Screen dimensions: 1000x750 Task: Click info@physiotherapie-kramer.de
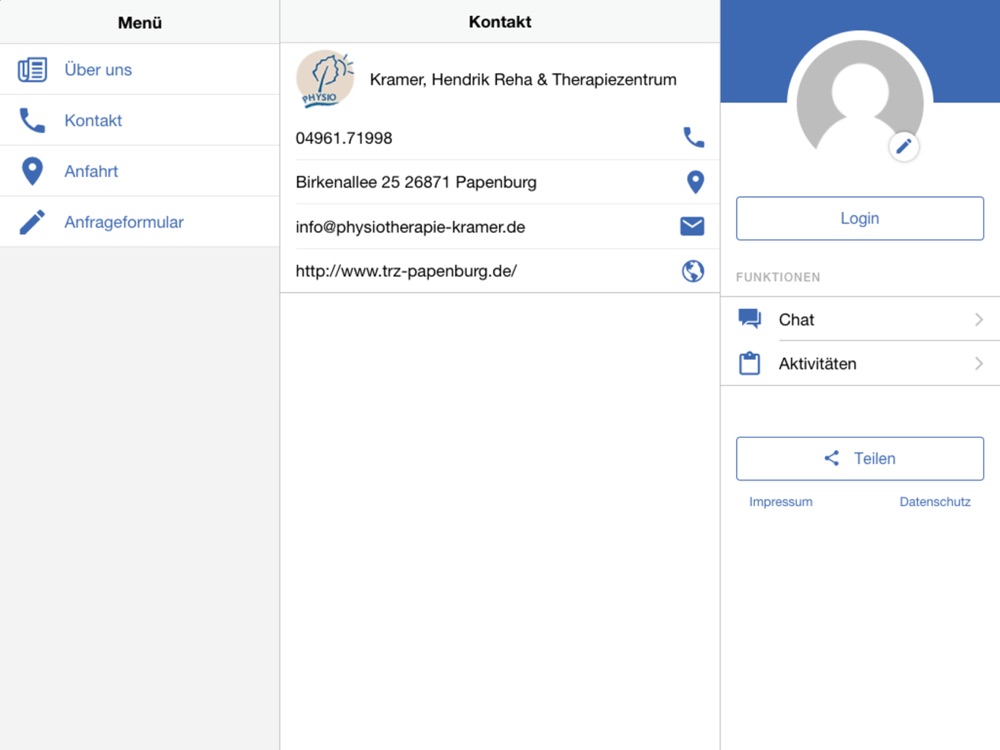tap(410, 227)
